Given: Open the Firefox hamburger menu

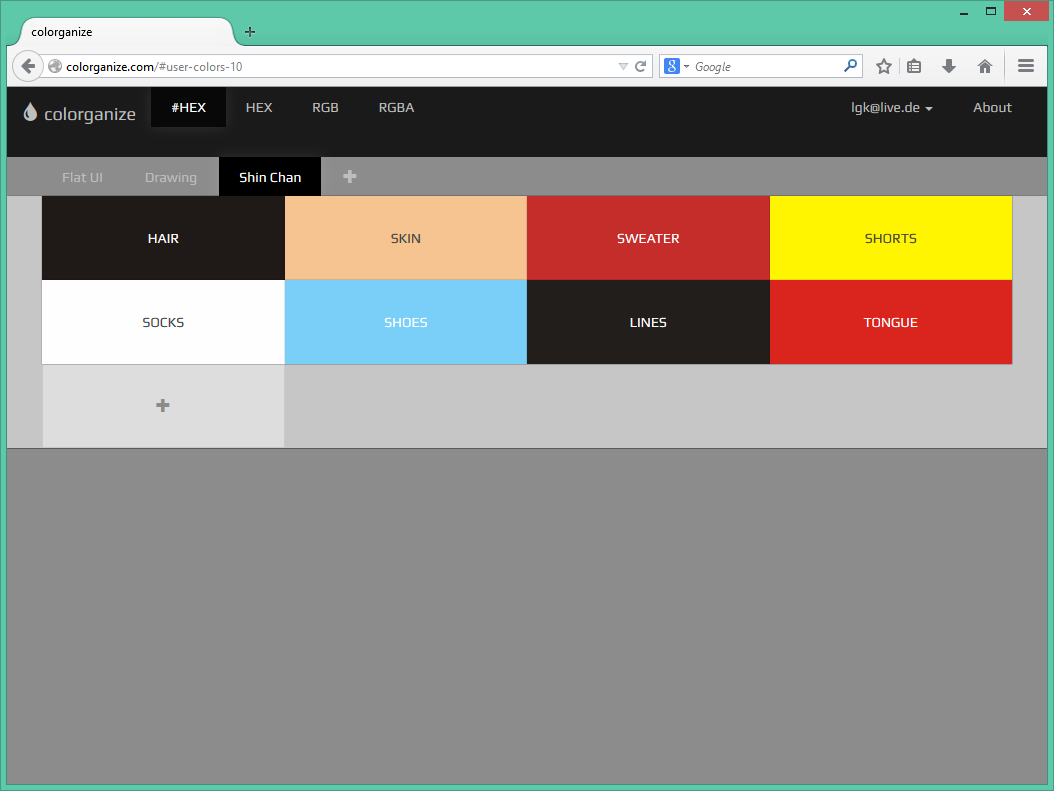Looking at the screenshot, I should 1026,66.
